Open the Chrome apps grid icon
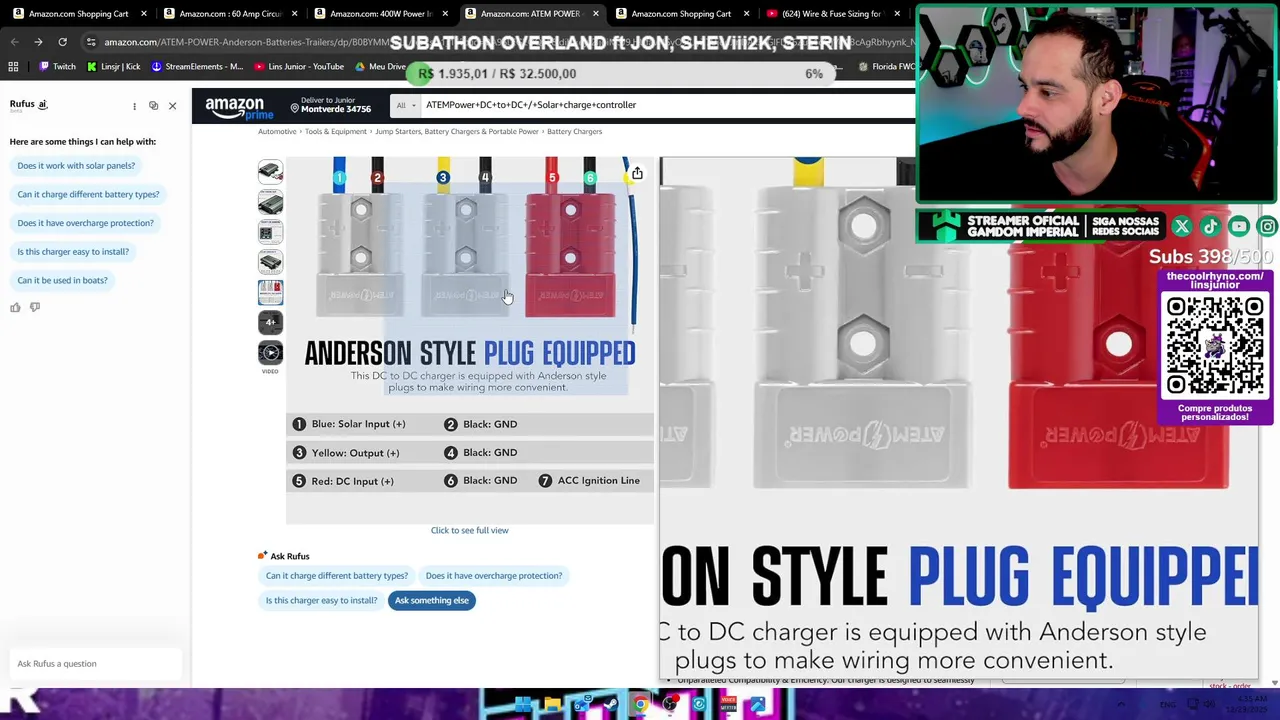This screenshot has height=720, width=1280. click(13, 67)
